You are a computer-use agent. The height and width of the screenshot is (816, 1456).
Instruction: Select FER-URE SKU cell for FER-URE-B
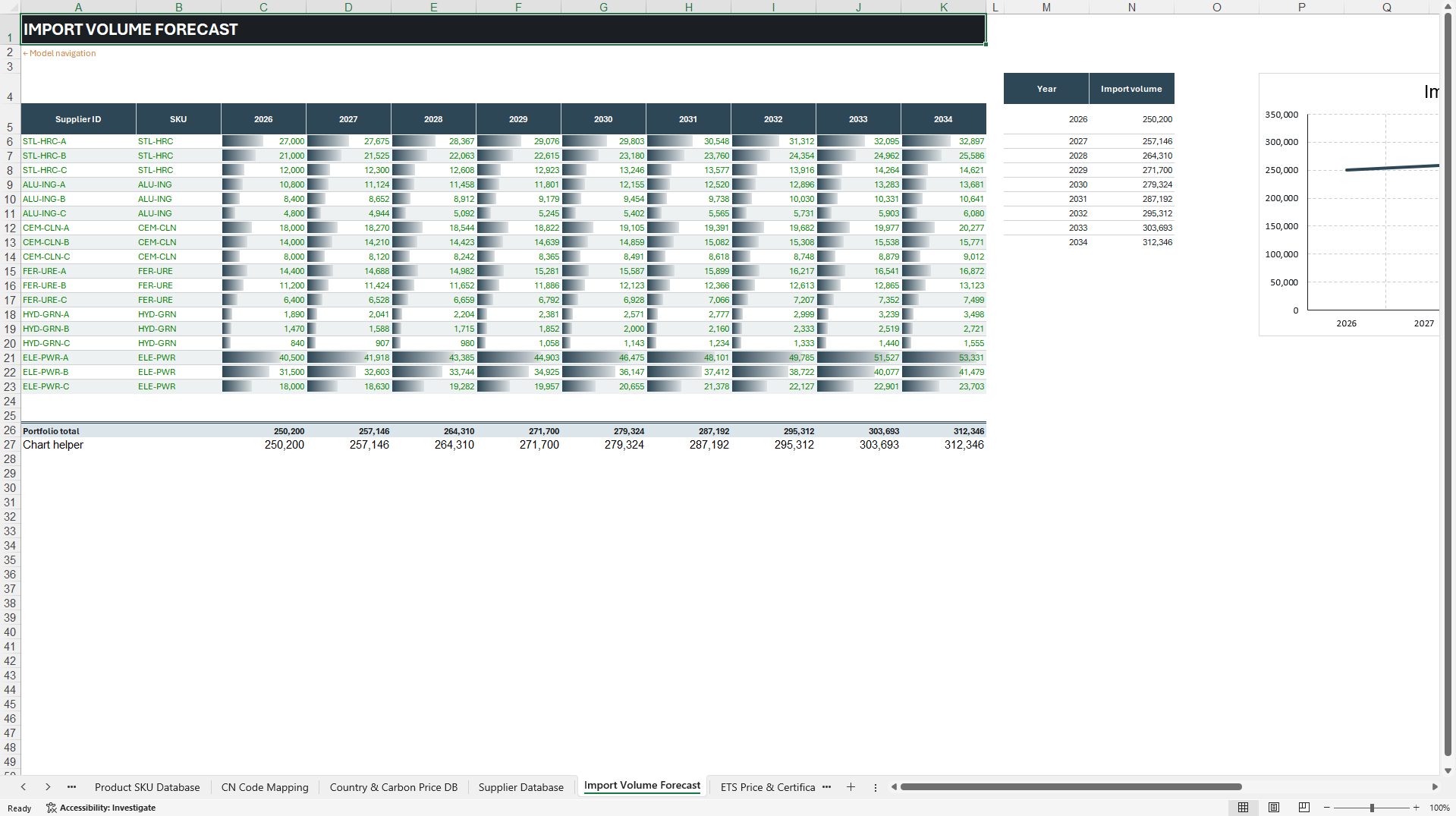point(178,285)
